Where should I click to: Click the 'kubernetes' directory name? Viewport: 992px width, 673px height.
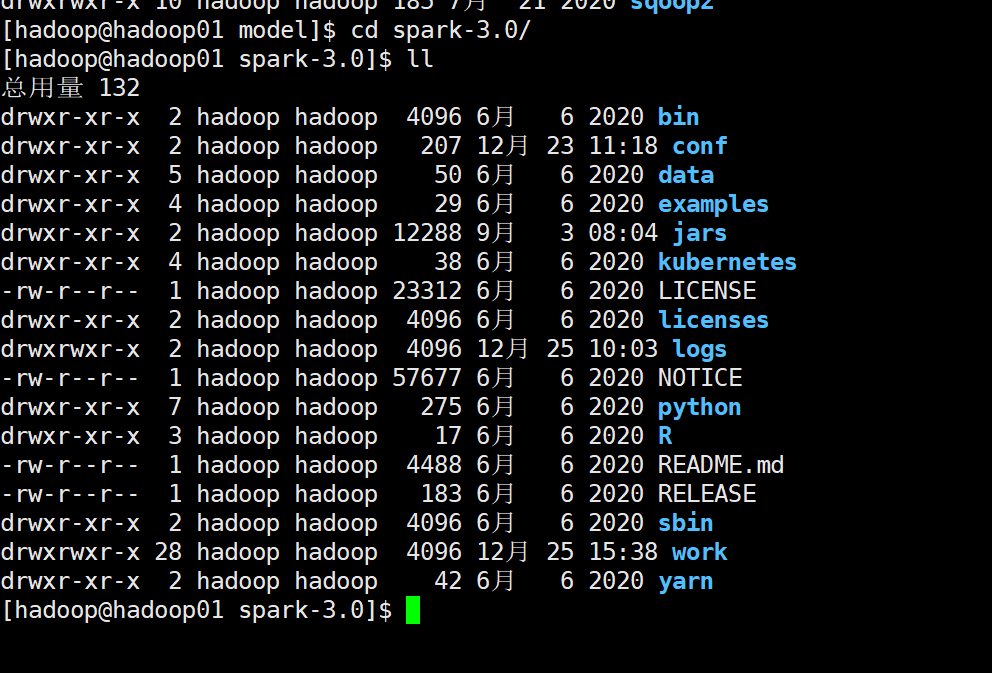click(x=727, y=262)
